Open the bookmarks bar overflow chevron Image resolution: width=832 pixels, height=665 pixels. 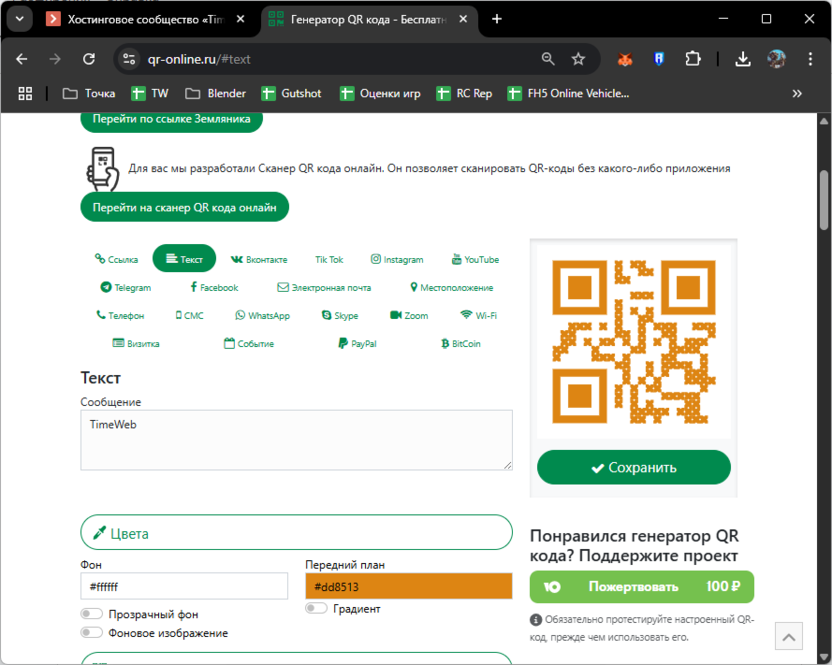[x=797, y=93]
